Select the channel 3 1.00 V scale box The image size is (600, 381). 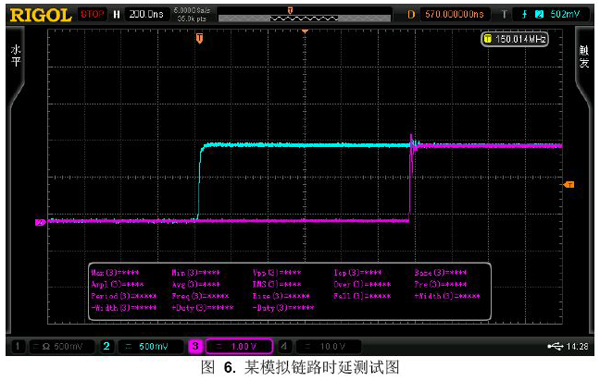pos(239,347)
